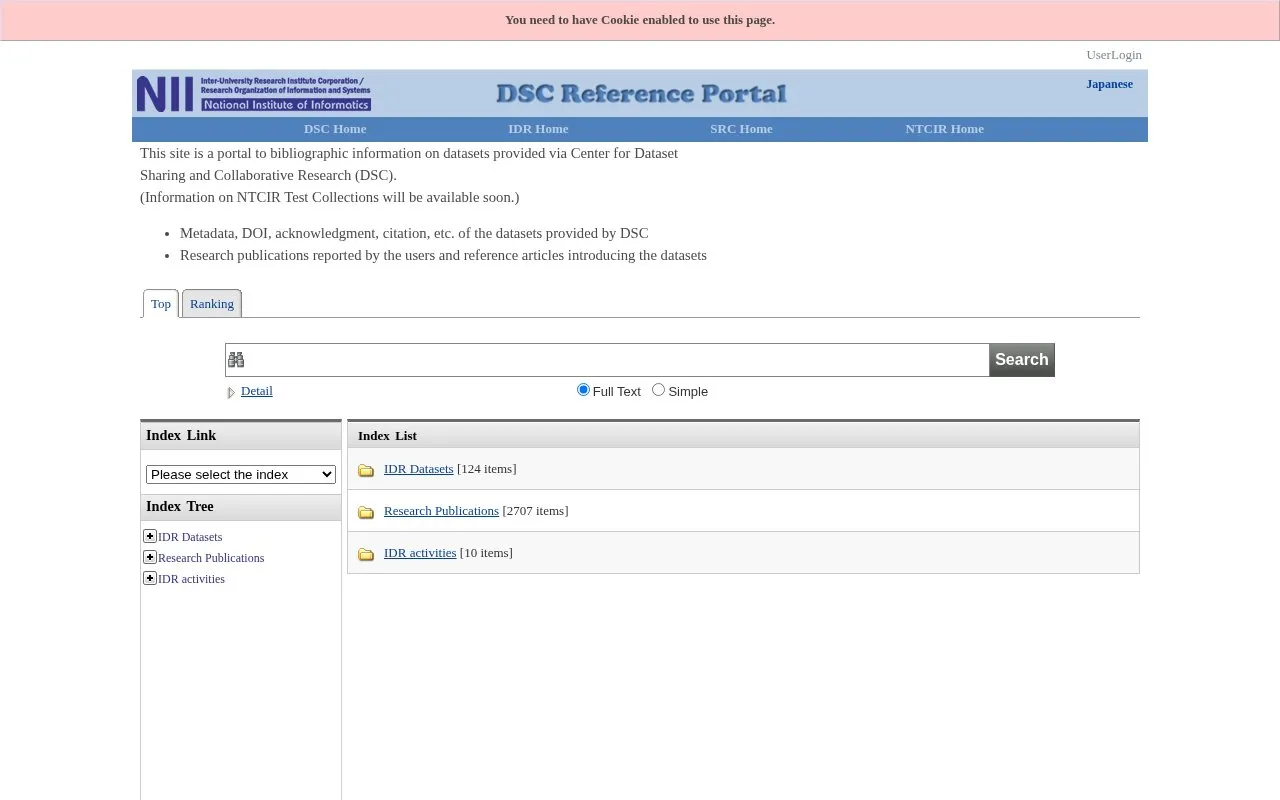This screenshot has width=1280, height=800.
Task: Click the binoculars icon in the search box
Action: coord(236,360)
